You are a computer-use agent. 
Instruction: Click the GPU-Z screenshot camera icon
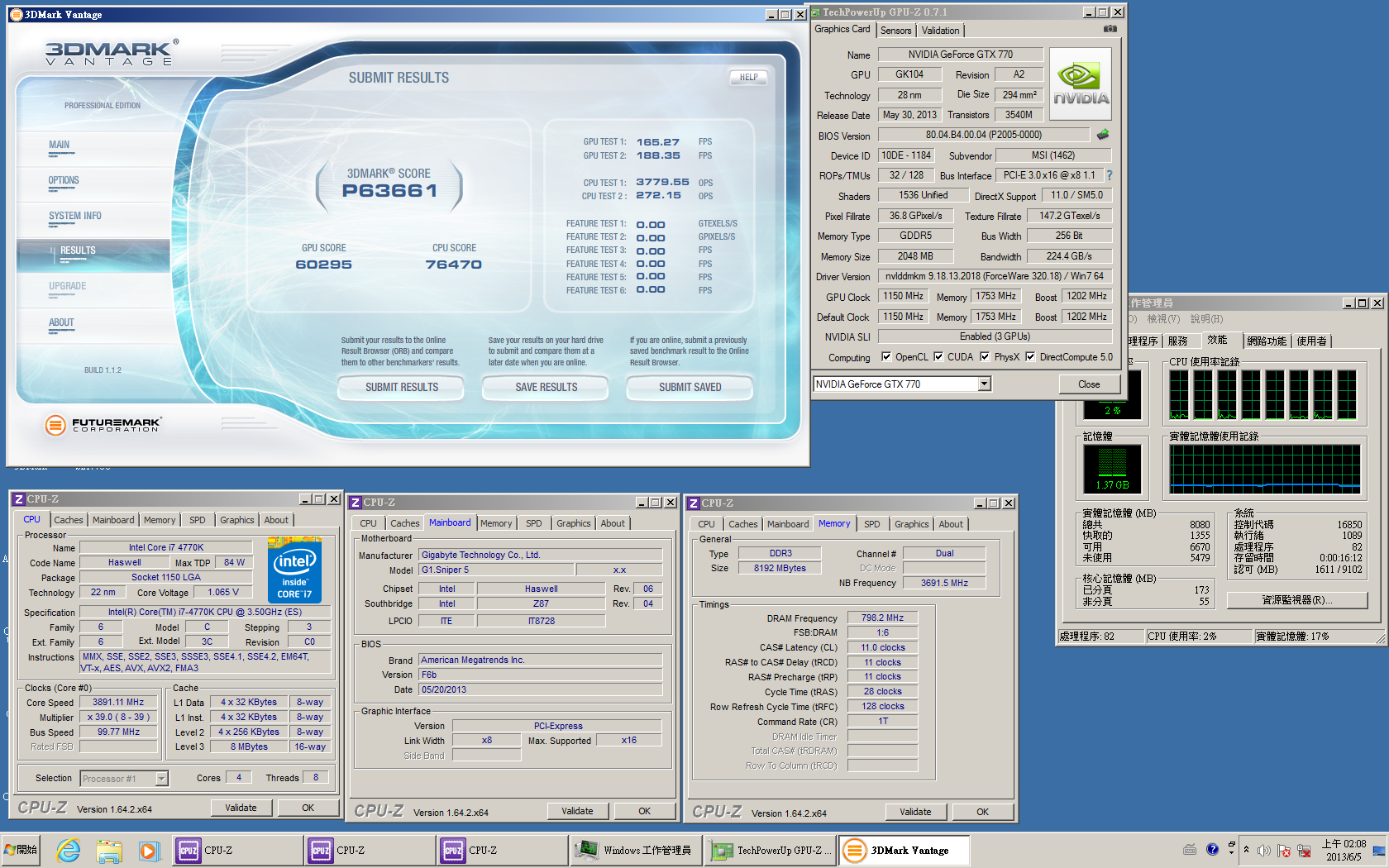pyautogui.click(x=1110, y=29)
